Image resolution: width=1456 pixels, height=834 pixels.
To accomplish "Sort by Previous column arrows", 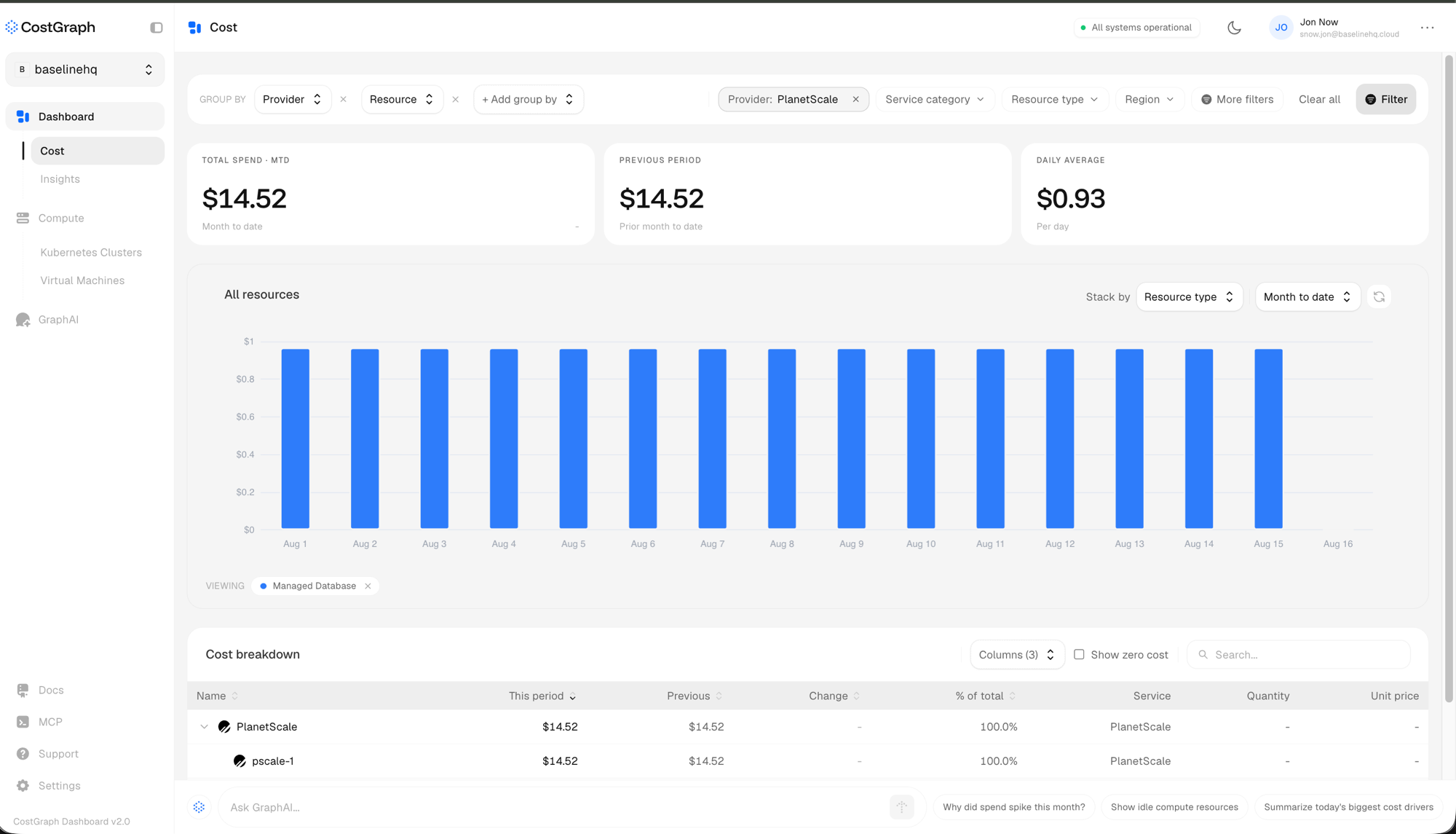I will pyautogui.click(x=719, y=696).
